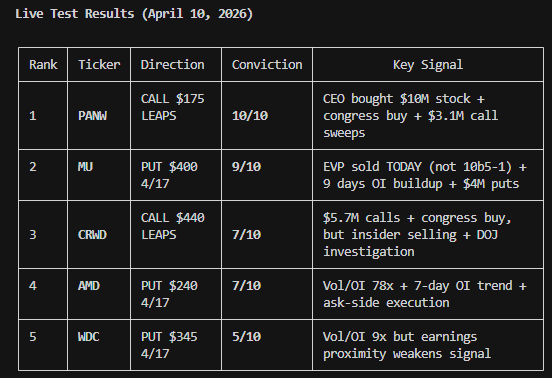Image resolution: width=552 pixels, height=378 pixels.
Task: Select the WDC ticker cell
Action: click(99, 345)
